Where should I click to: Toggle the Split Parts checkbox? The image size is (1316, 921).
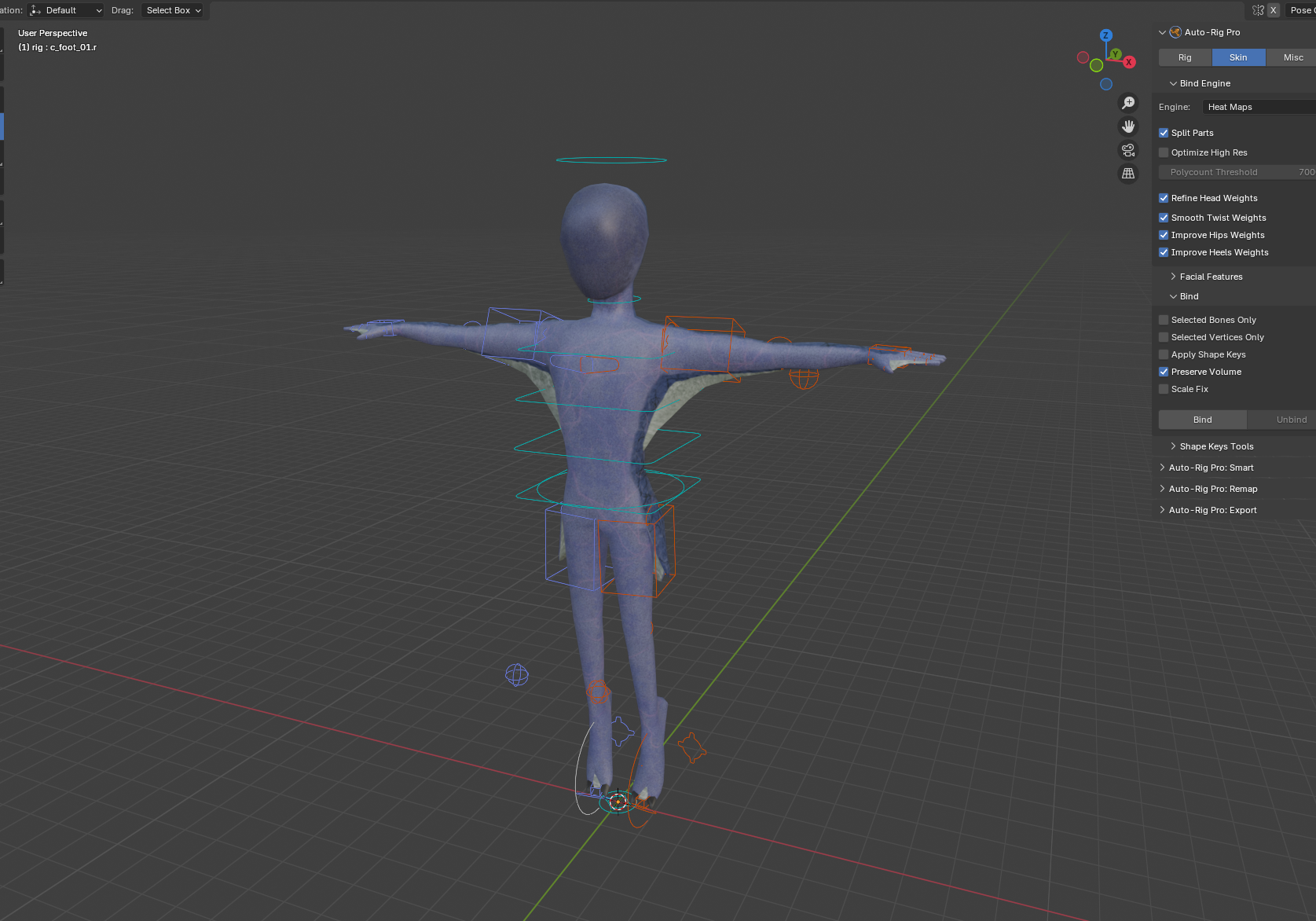click(1164, 133)
